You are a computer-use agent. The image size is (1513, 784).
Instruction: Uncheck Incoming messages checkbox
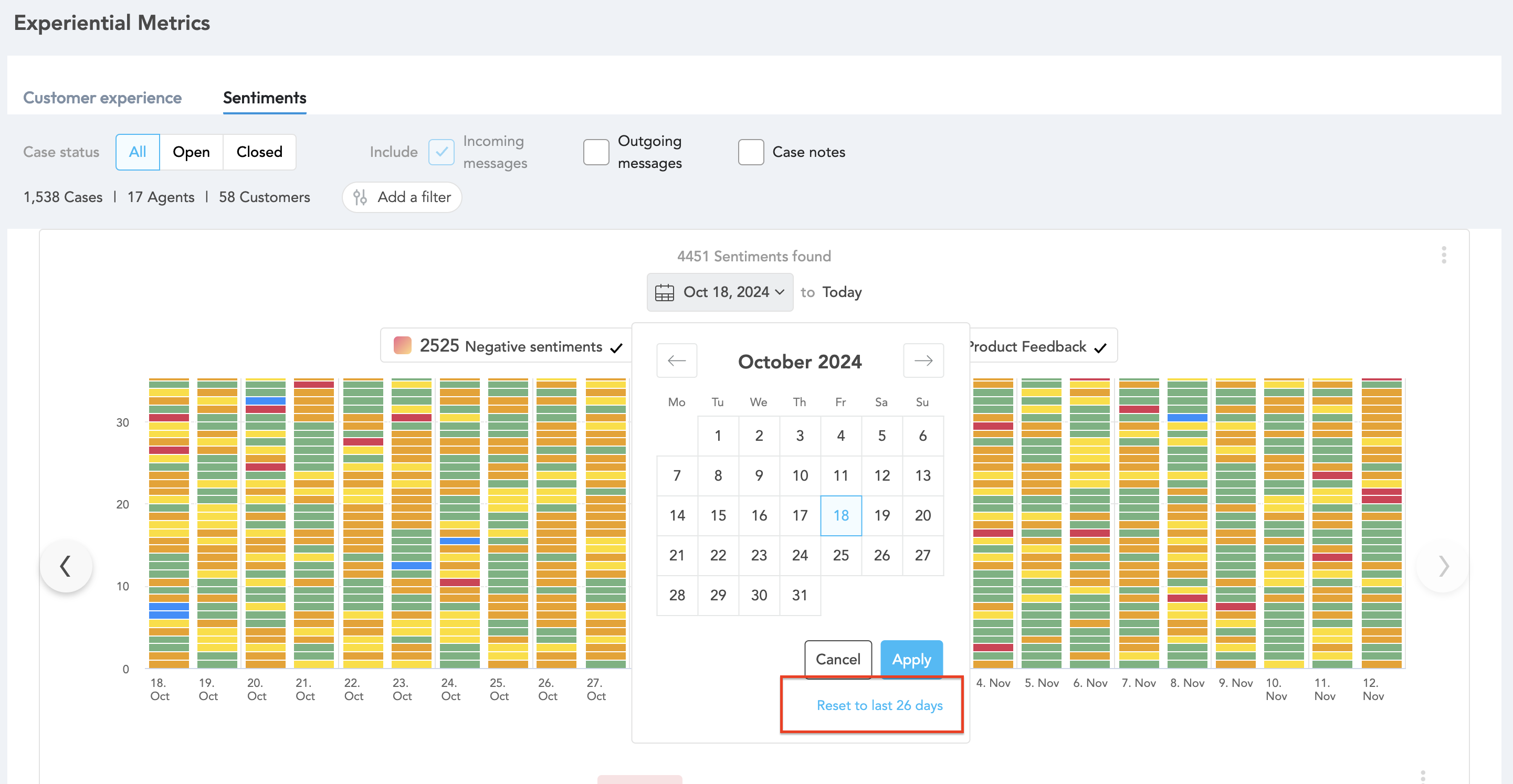click(x=441, y=152)
